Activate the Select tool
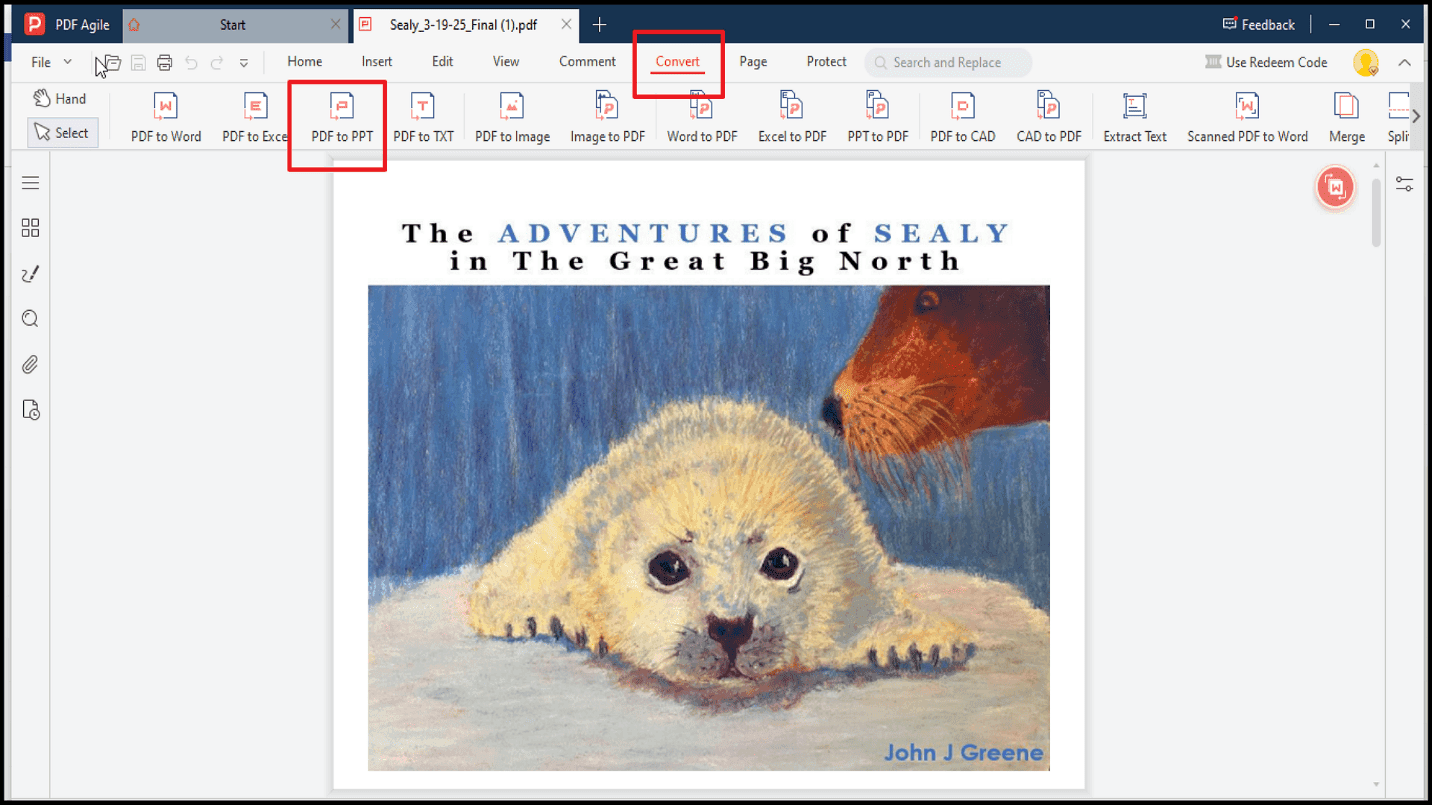Viewport: 1432px width, 805px height. point(62,132)
